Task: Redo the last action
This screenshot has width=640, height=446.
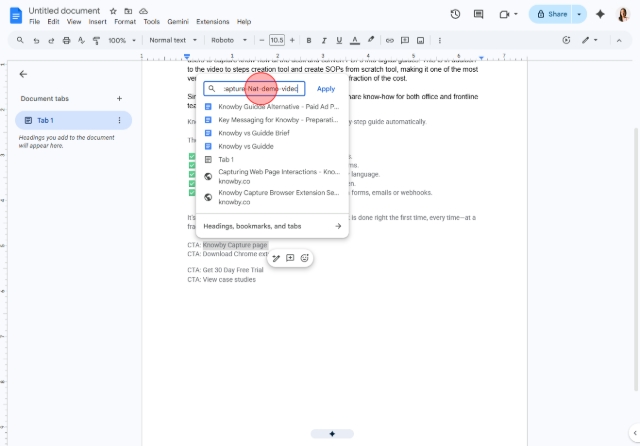Action: [x=51, y=40]
